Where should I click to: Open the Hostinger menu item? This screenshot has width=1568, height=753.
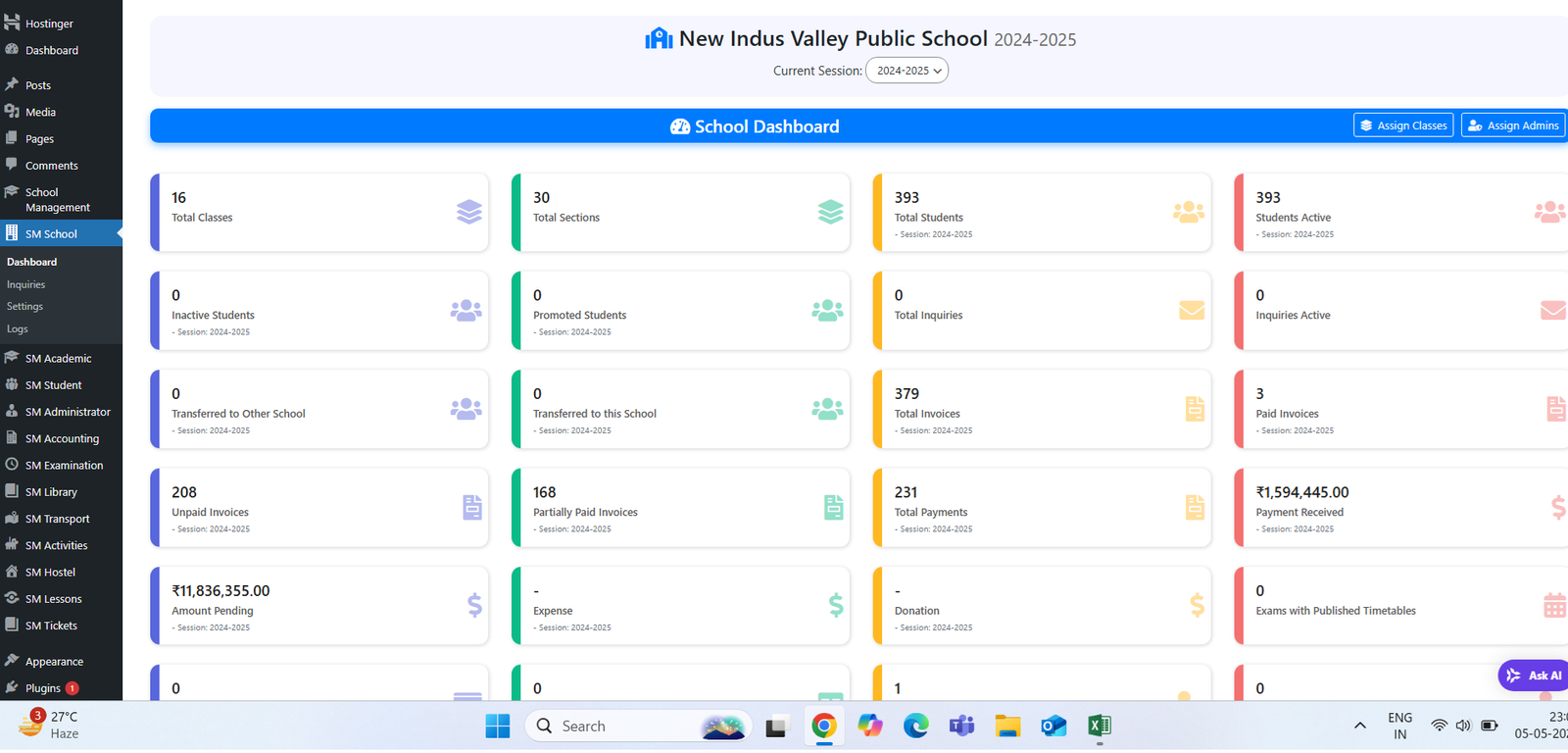tap(61, 23)
